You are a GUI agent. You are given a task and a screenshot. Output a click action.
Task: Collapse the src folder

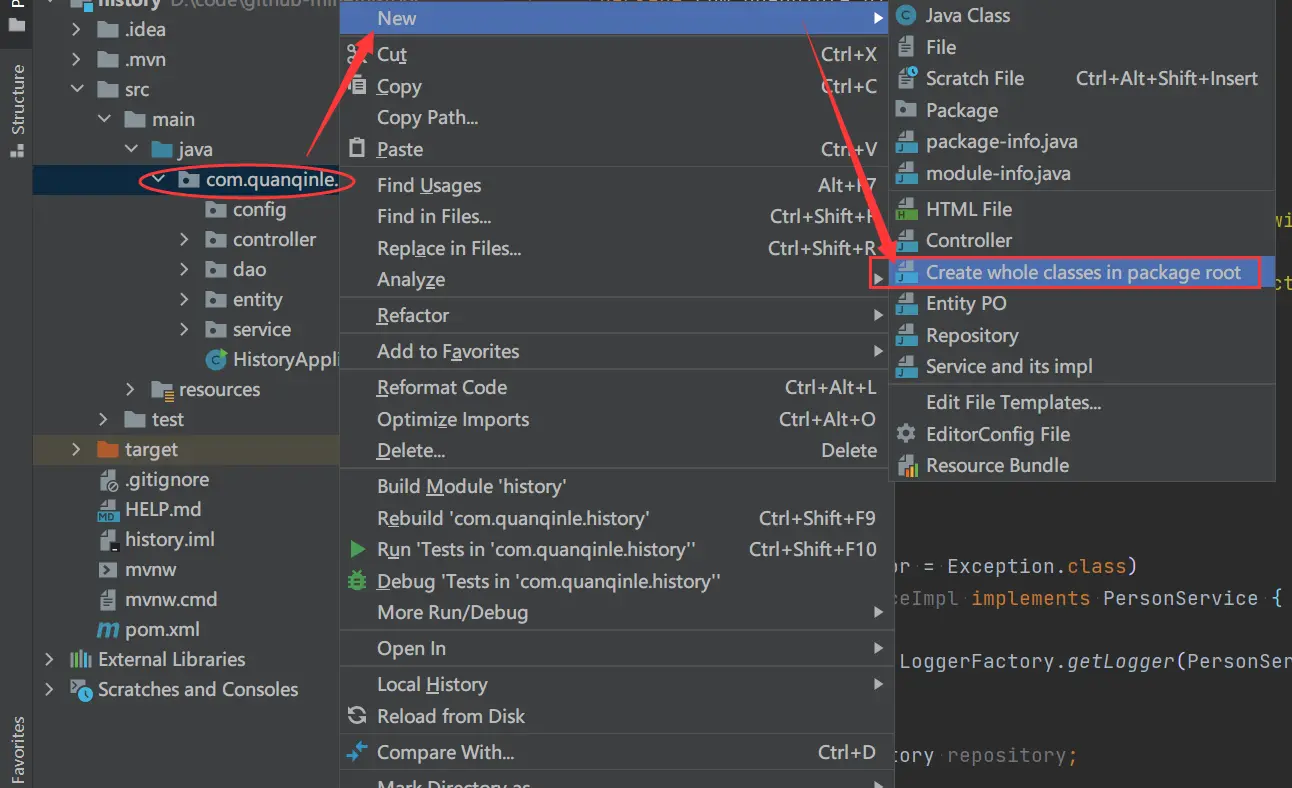click(77, 90)
